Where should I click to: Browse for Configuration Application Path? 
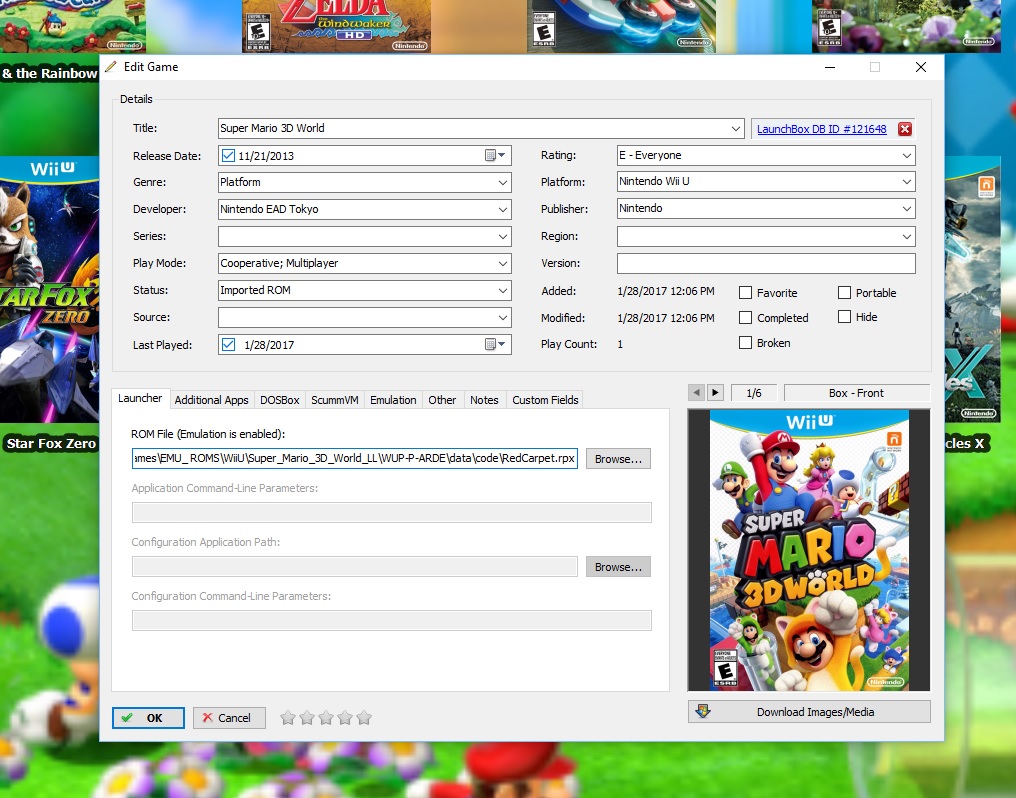tap(618, 567)
